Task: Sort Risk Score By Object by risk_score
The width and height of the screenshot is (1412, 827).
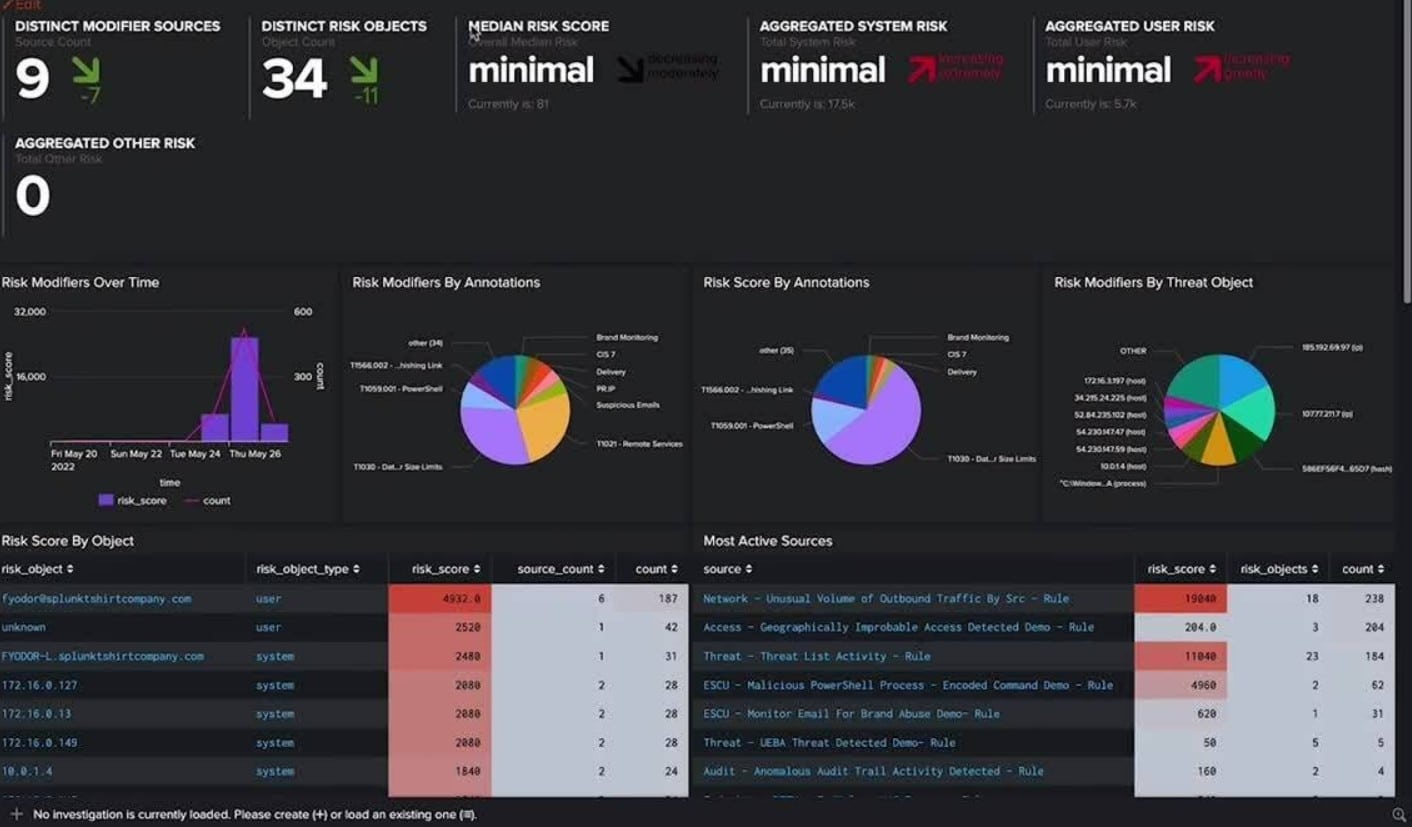Action: pyautogui.click(x=446, y=569)
